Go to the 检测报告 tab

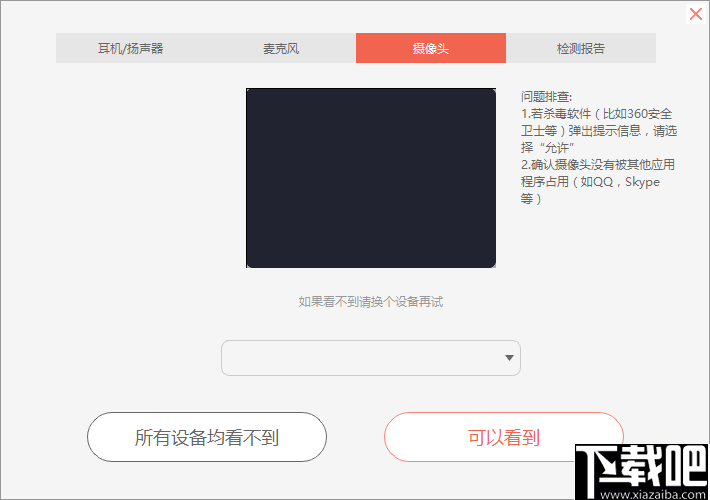[x=580, y=48]
